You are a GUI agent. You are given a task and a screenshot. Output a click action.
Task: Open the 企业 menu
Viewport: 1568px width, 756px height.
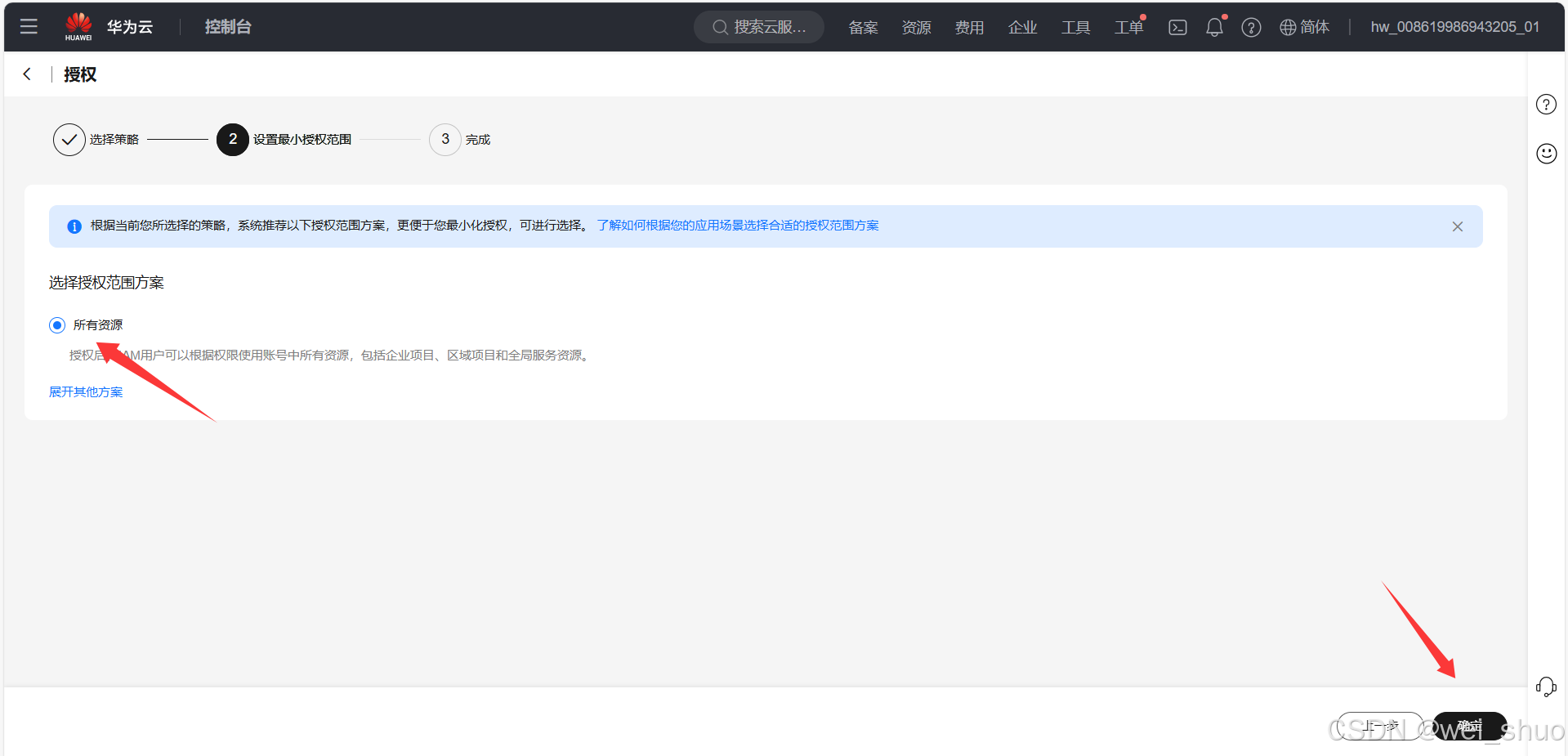tap(1022, 27)
